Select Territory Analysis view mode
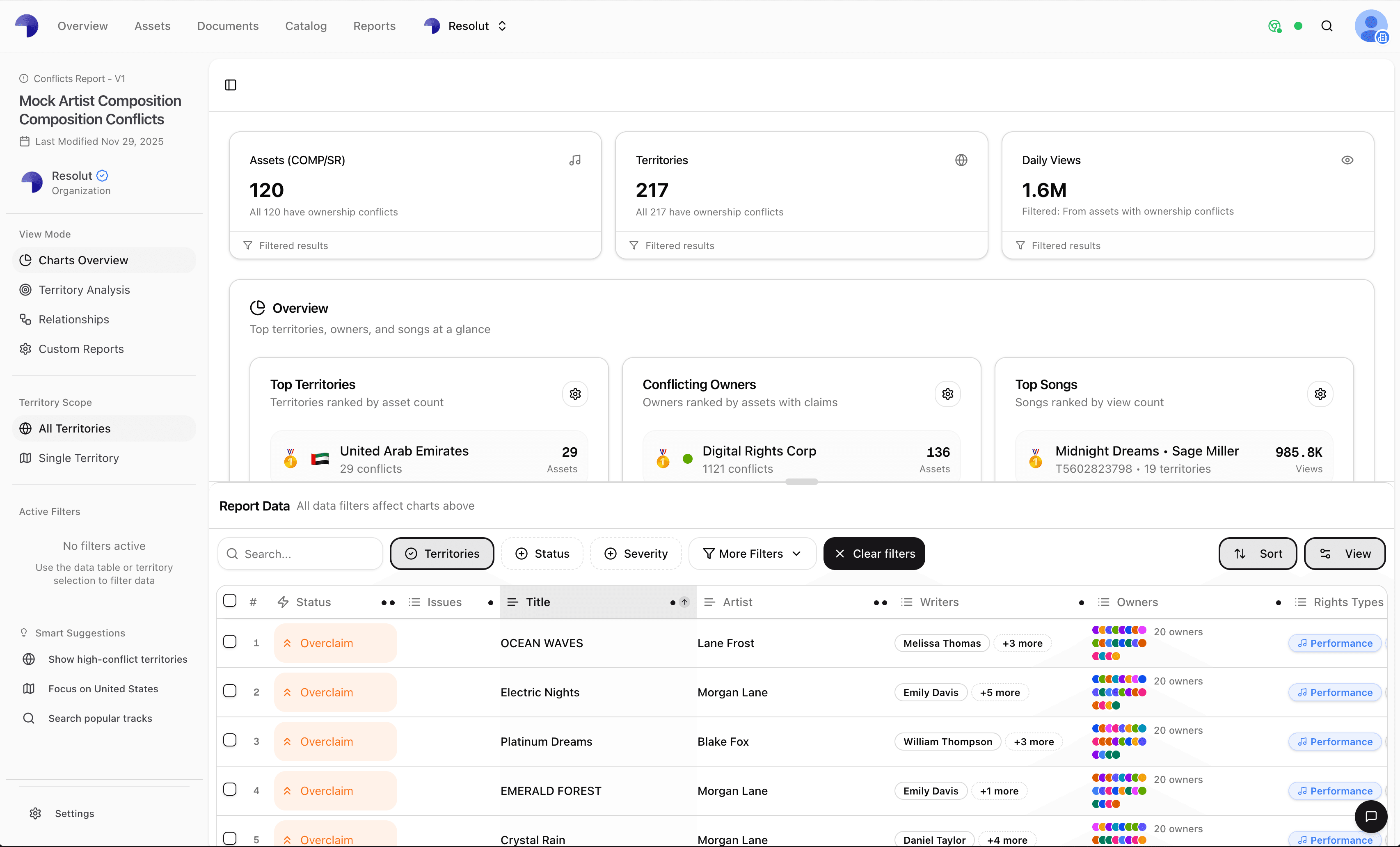 tap(84, 290)
